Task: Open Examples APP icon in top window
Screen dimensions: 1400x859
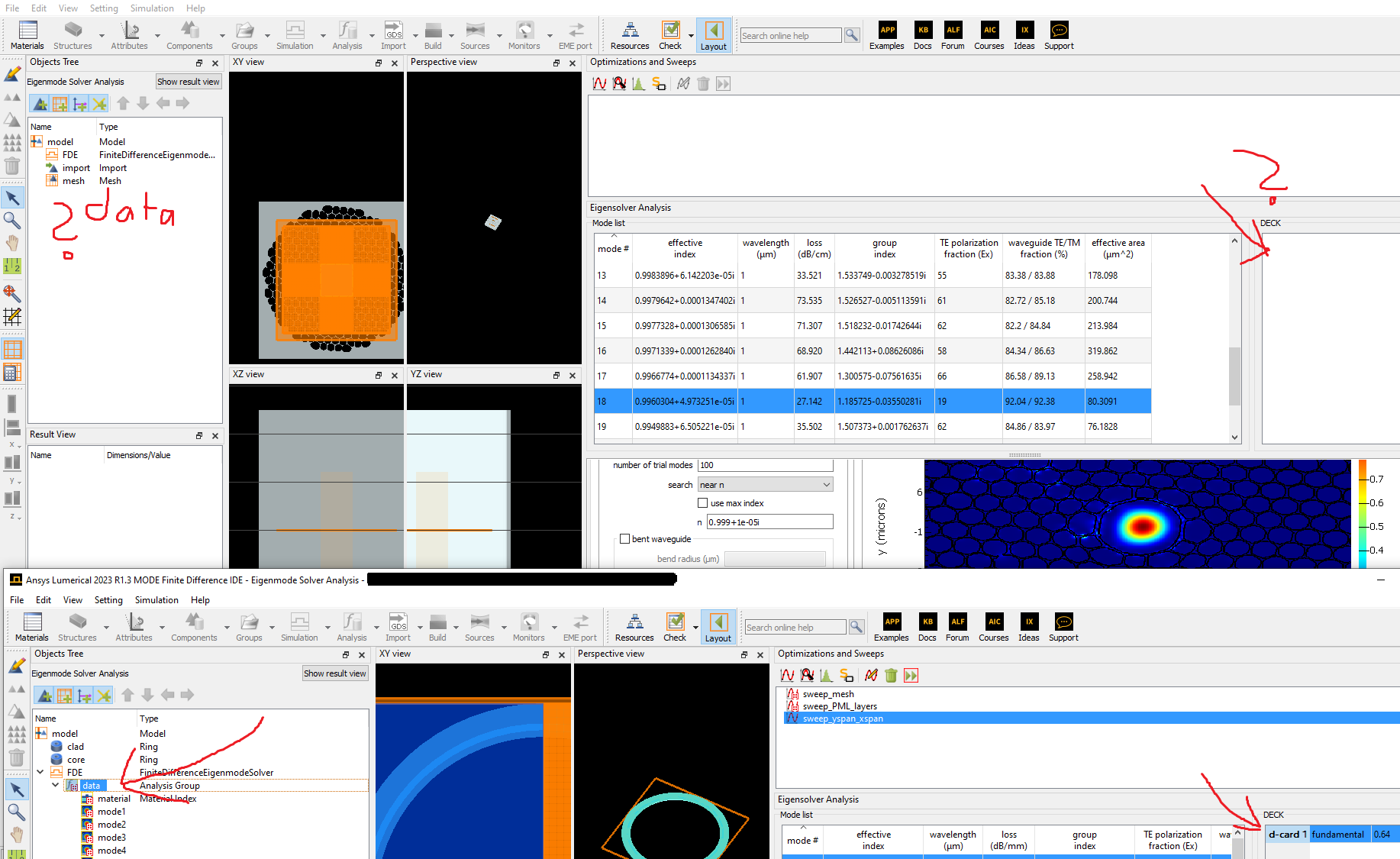Action: tap(887, 35)
